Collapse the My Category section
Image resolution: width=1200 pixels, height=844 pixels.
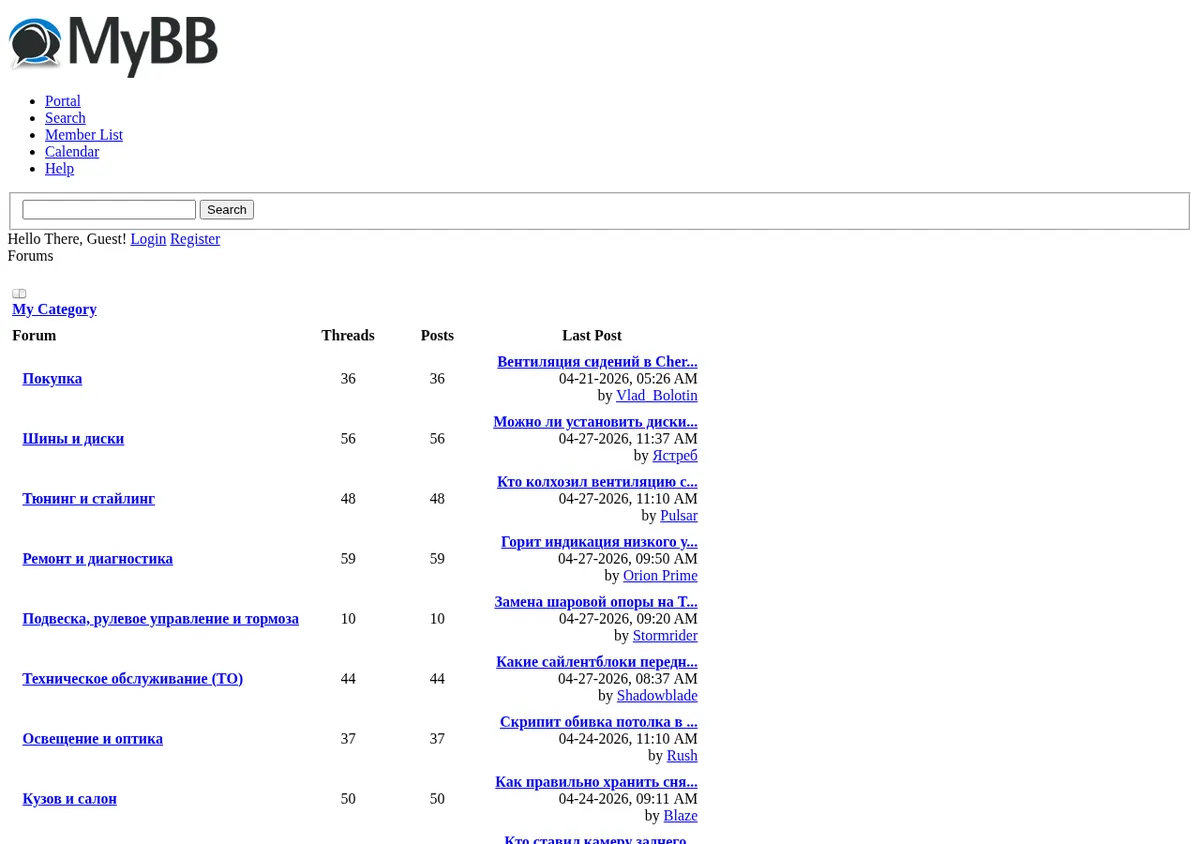[19, 294]
